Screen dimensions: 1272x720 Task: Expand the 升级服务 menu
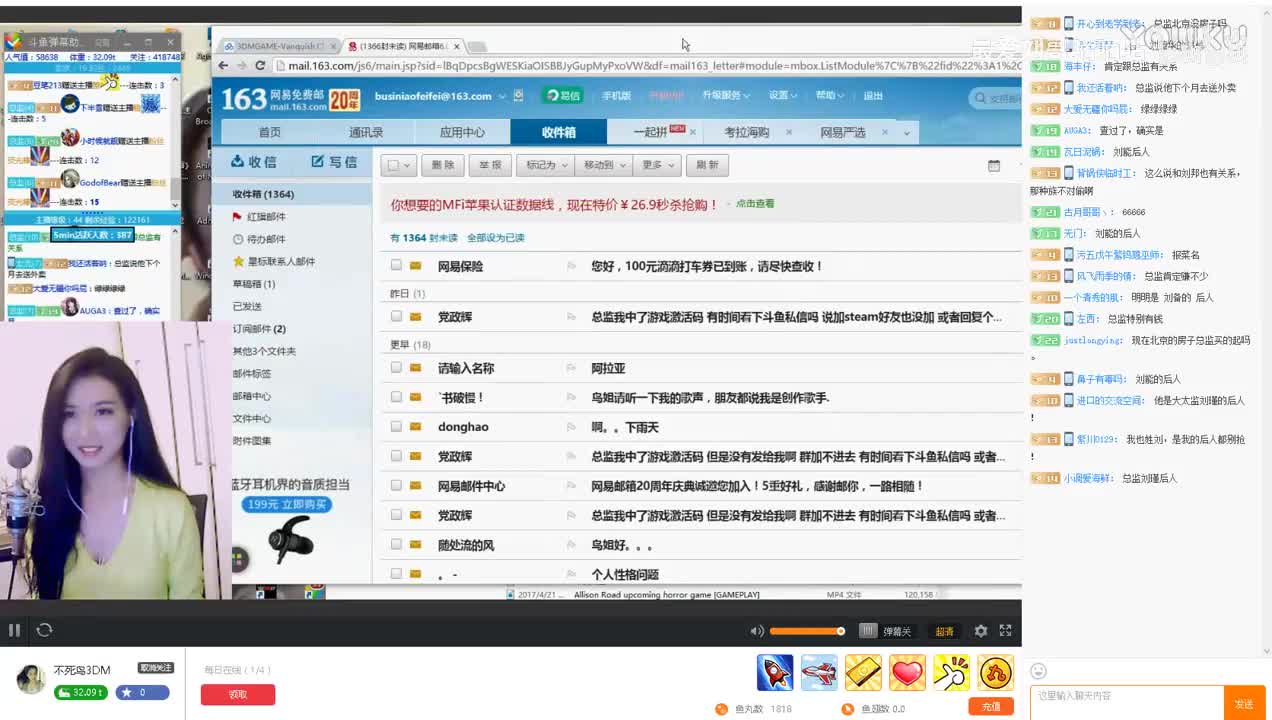coord(726,96)
